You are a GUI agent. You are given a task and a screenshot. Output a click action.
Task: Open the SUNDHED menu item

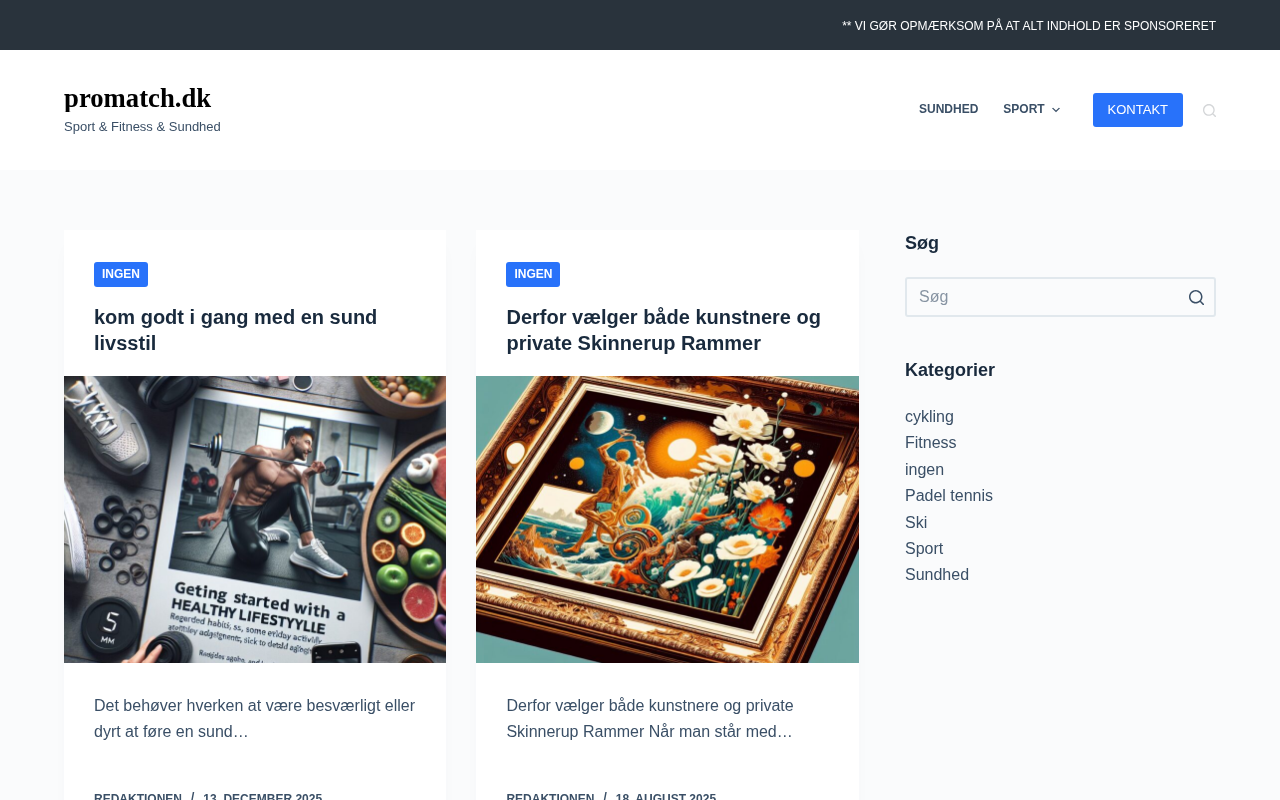(x=948, y=109)
